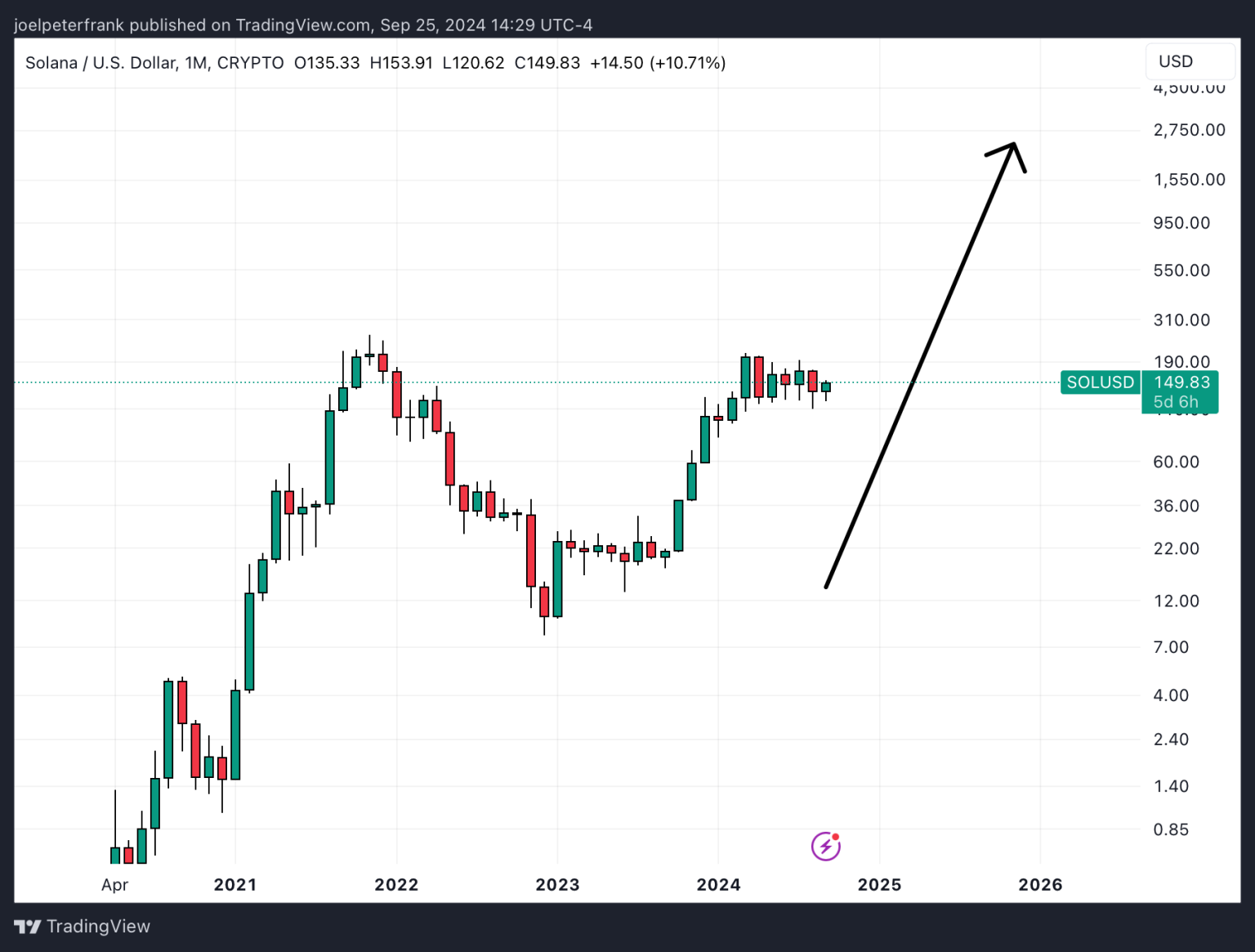
Task: Click the TradingView logo
Action: pyautogui.click(x=82, y=926)
